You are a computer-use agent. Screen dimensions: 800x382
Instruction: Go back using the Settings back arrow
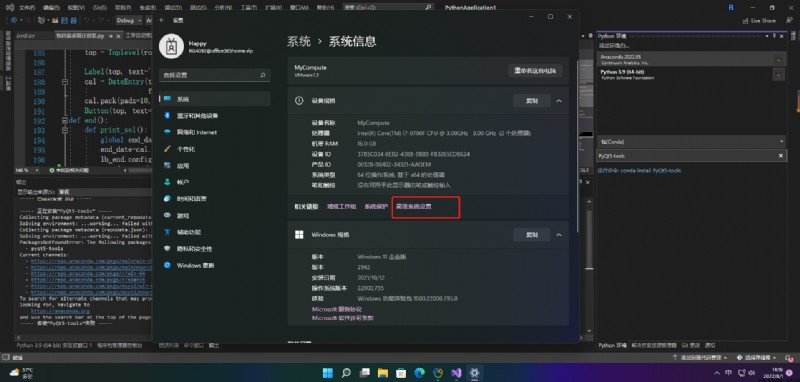[x=162, y=20]
